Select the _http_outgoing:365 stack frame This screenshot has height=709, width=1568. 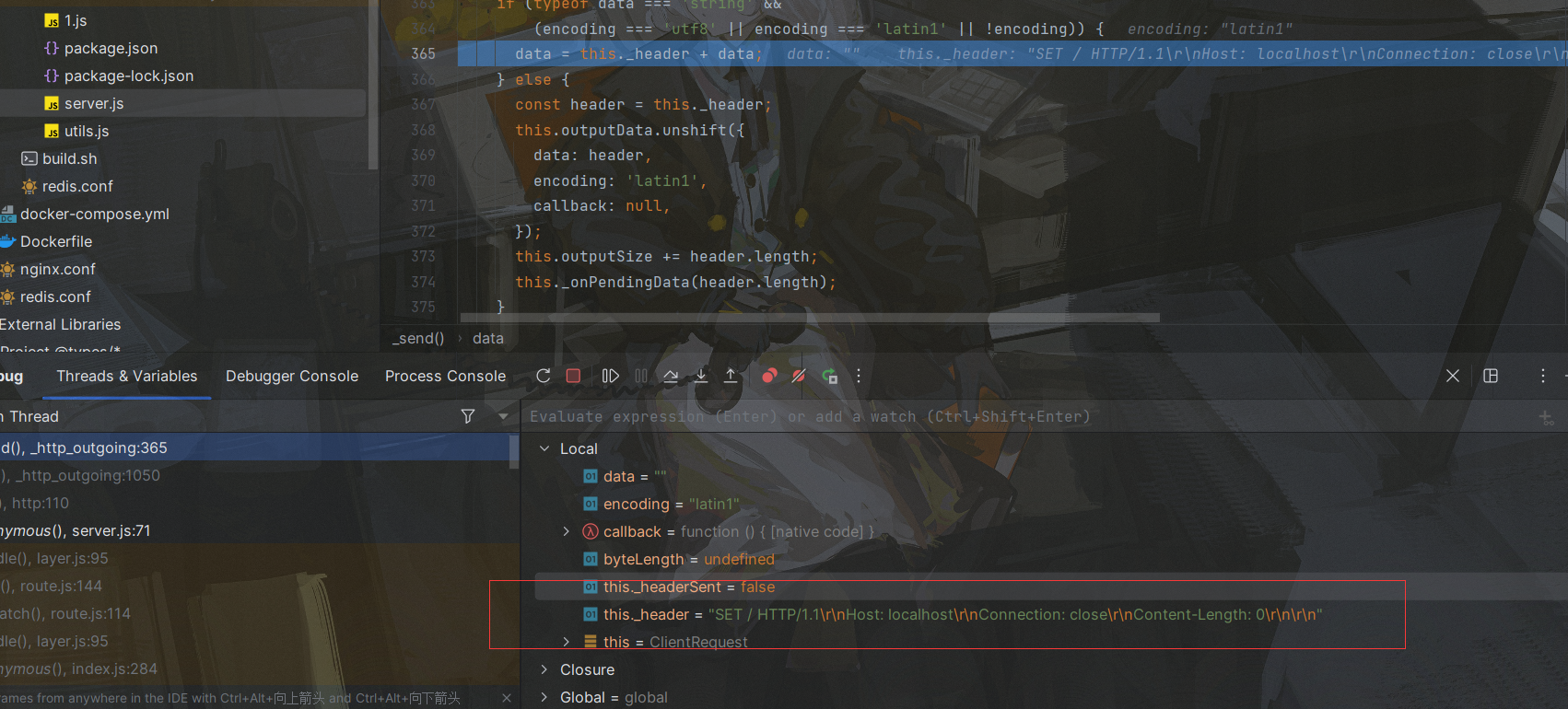[254, 447]
